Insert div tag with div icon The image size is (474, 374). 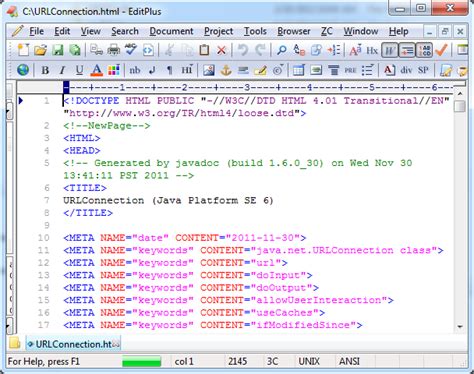point(406,70)
